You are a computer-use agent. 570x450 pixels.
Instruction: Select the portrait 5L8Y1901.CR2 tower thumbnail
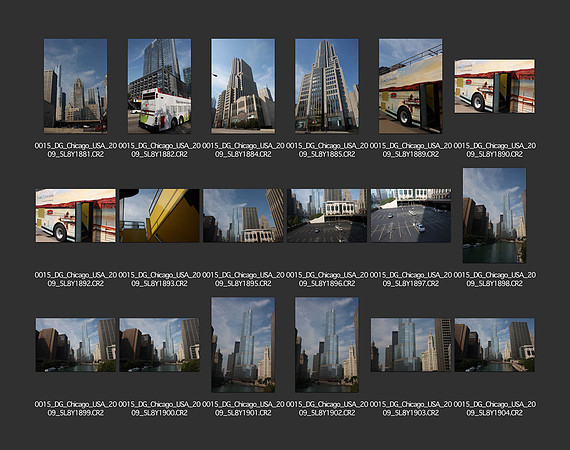click(x=243, y=345)
